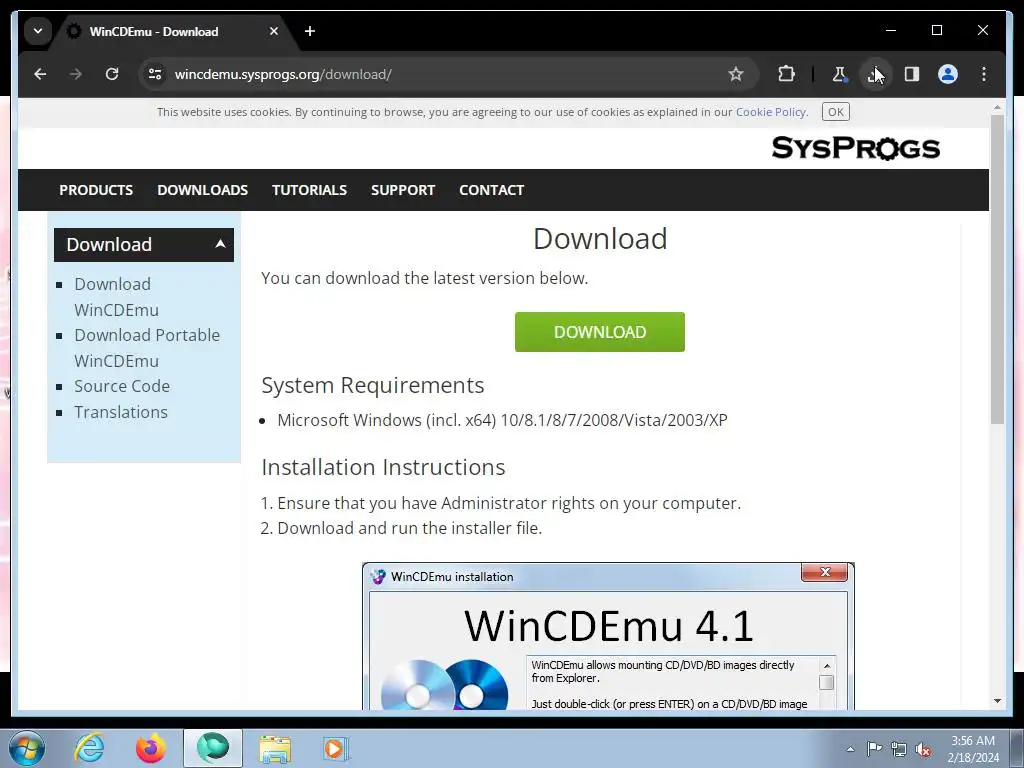This screenshot has height=768, width=1024.
Task: Open the Chrome profile avatar
Action: 948,74
